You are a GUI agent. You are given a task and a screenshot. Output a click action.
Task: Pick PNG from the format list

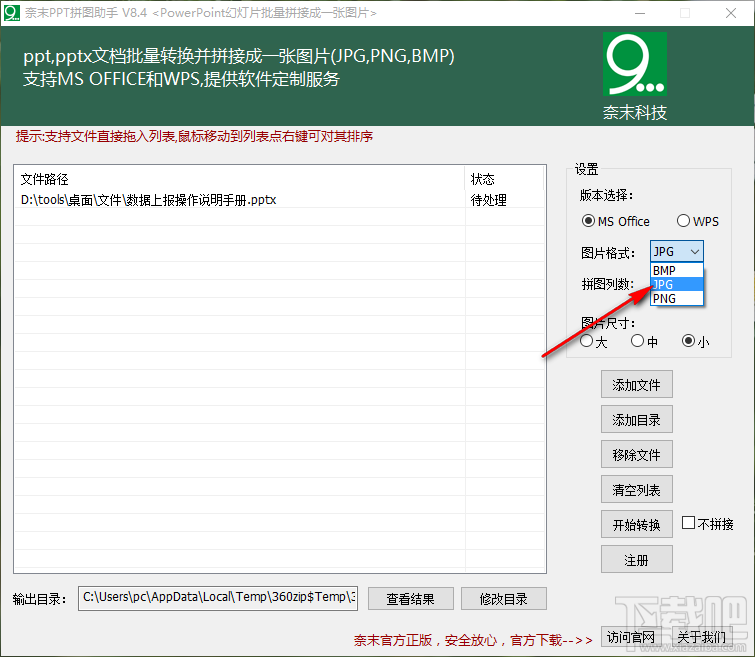(677, 299)
